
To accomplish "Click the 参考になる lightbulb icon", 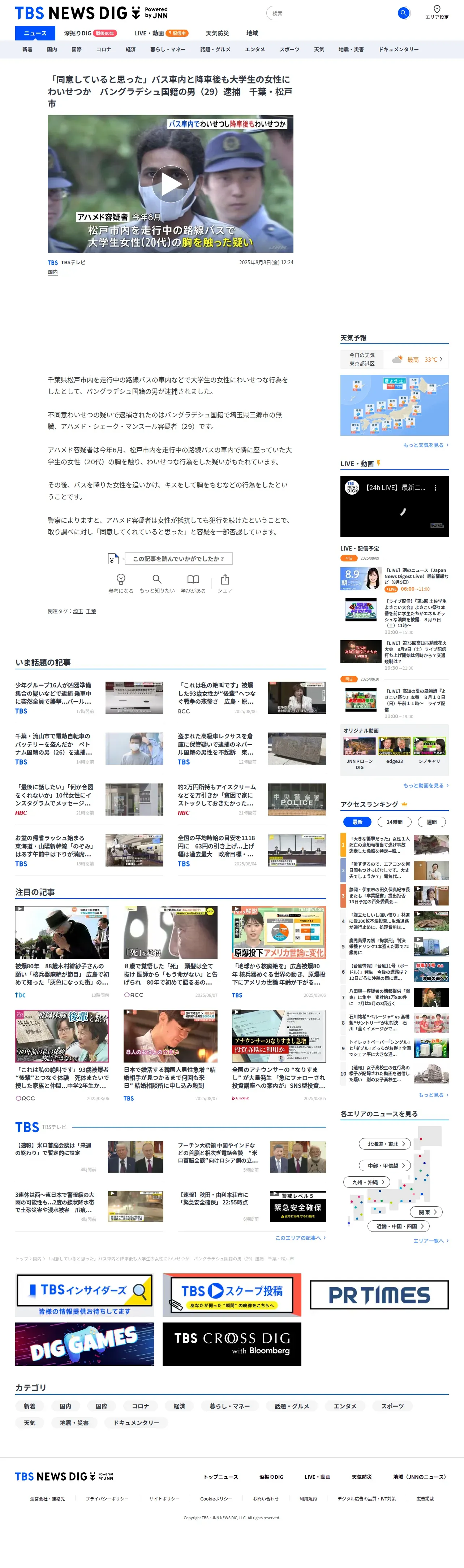I will click(121, 579).
